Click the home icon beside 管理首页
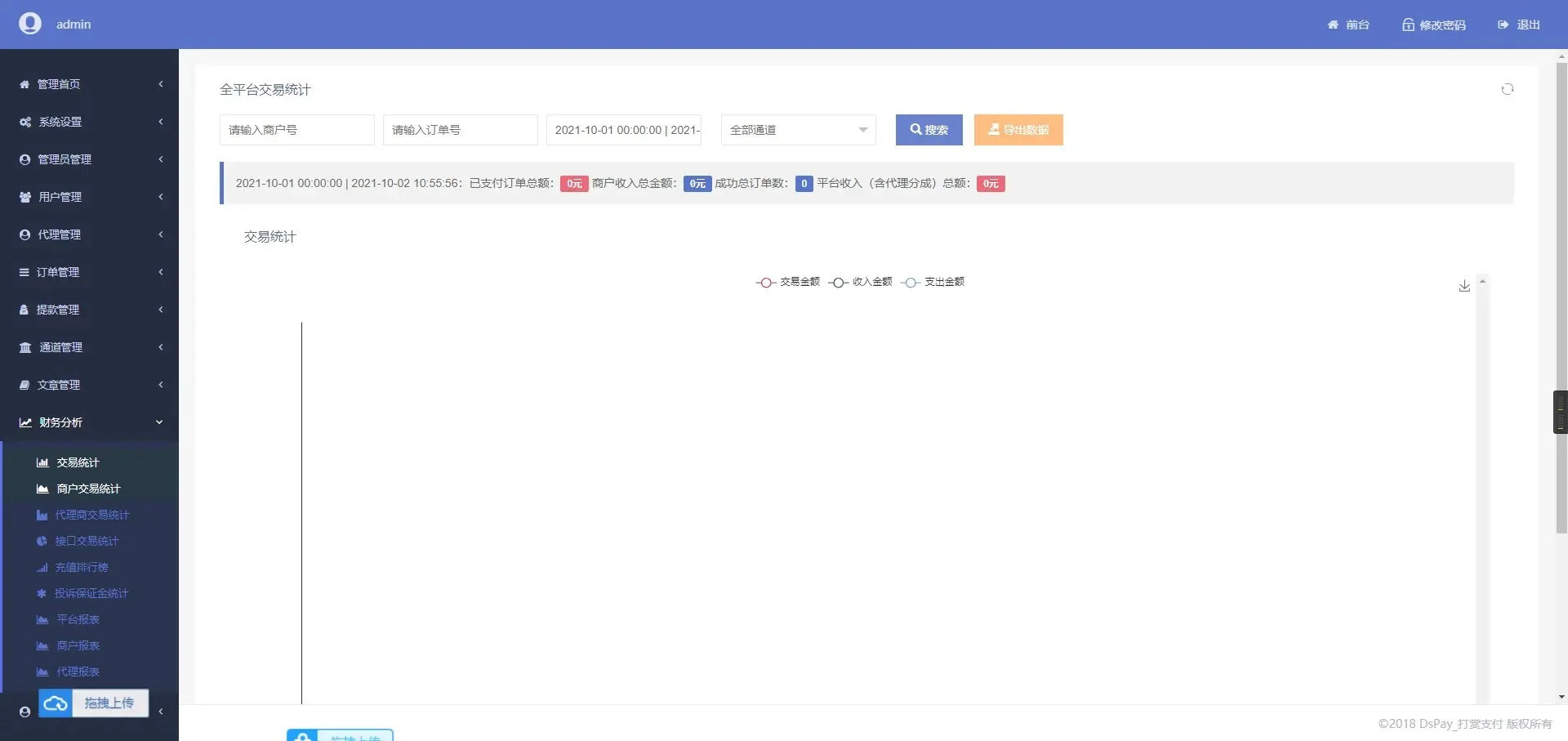The height and width of the screenshot is (741, 1568). pyautogui.click(x=24, y=84)
